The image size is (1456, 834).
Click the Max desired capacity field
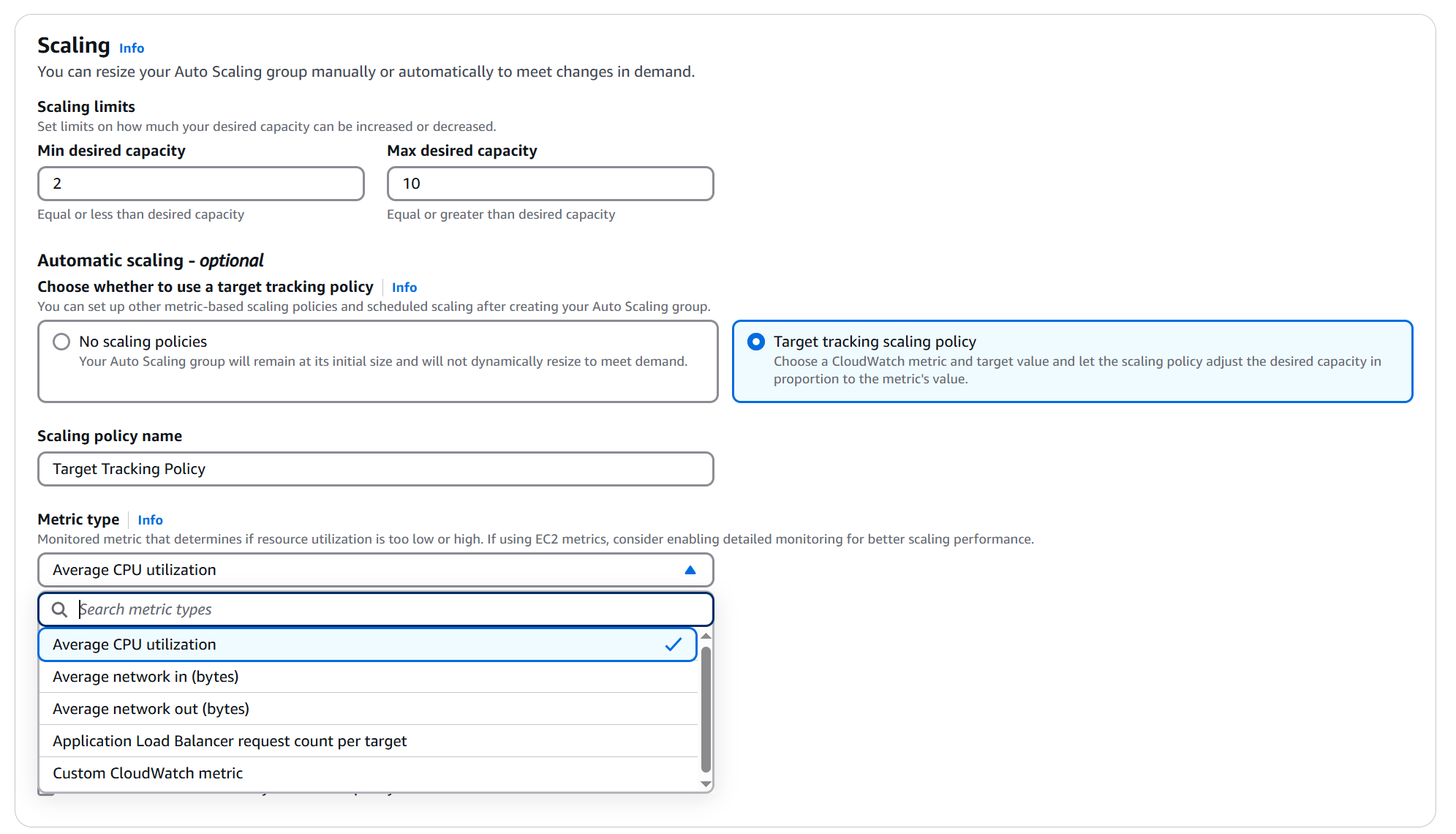click(x=550, y=184)
